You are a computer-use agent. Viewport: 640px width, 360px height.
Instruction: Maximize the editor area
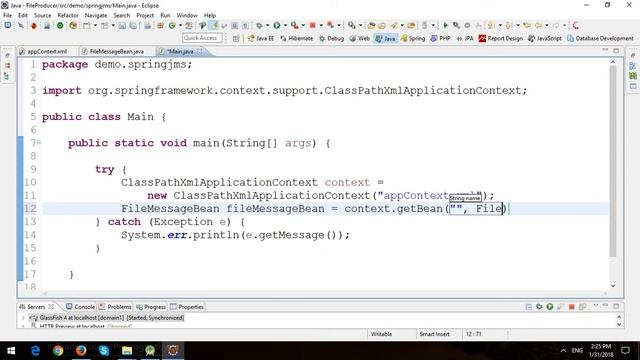[616, 50]
